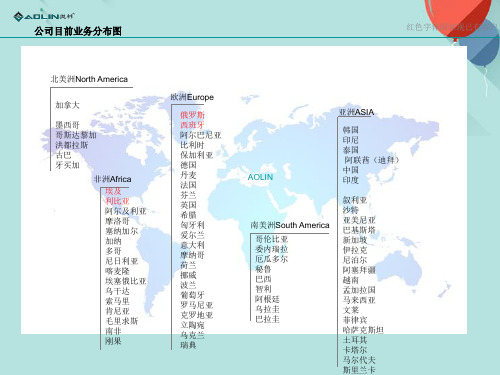
Task: Select 丹麦 in the Europe list
Action: [x=188, y=175]
